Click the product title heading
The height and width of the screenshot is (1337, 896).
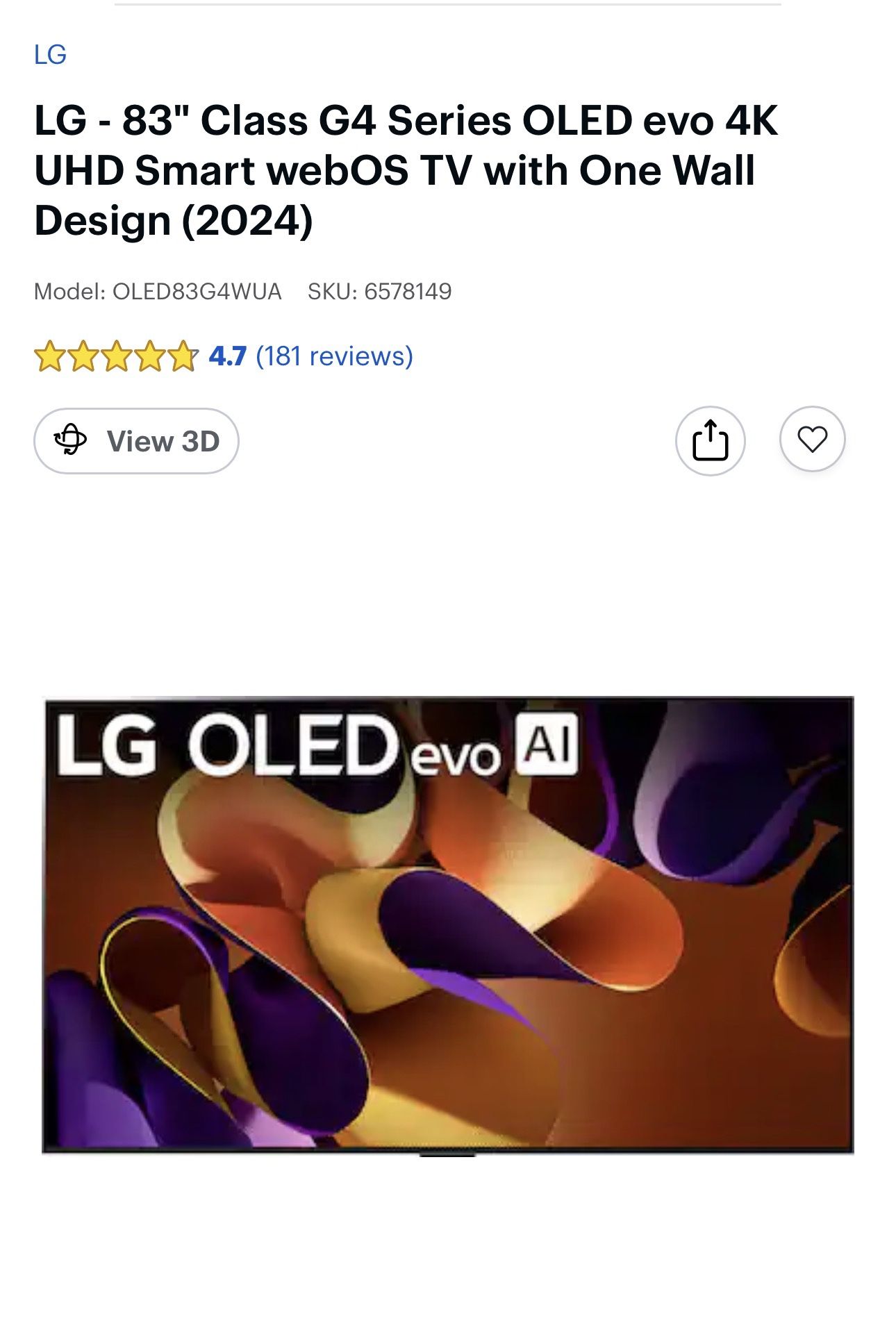pos(406,170)
